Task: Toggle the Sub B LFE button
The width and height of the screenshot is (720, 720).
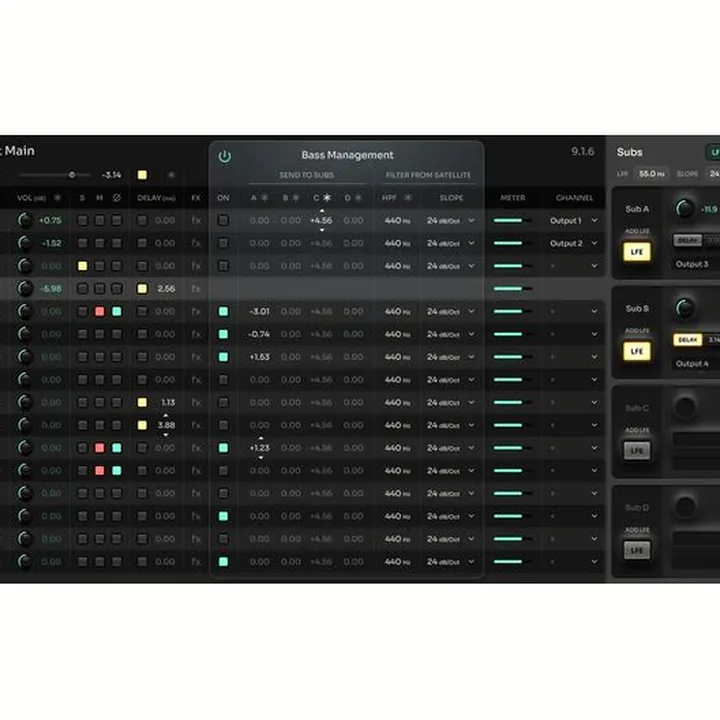Action: point(636,351)
